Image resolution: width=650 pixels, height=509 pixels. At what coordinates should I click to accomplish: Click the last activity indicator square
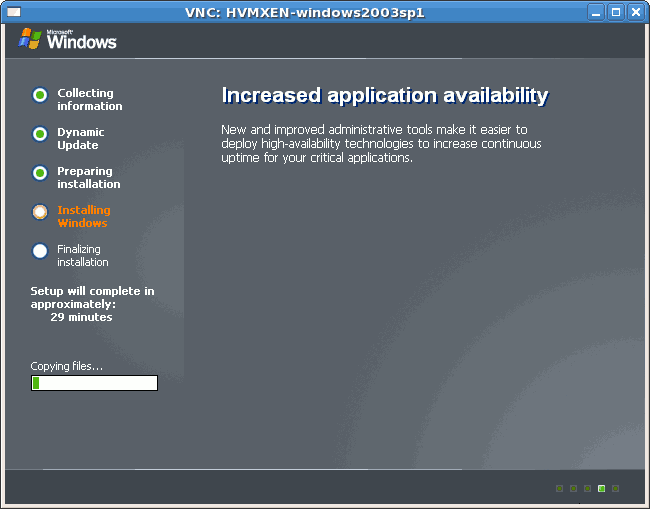(616, 488)
